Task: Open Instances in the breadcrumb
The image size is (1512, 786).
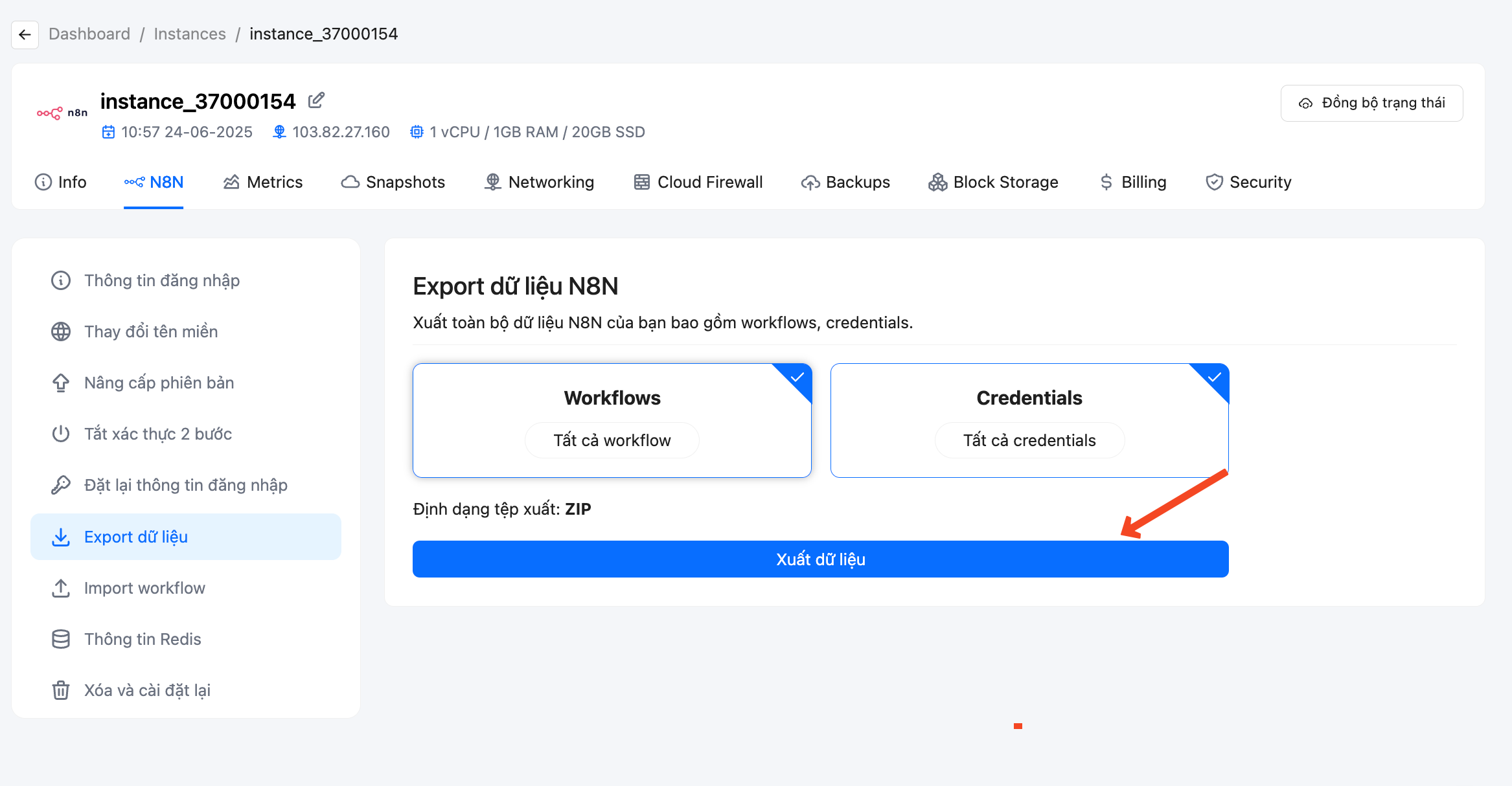Action: coord(190,34)
